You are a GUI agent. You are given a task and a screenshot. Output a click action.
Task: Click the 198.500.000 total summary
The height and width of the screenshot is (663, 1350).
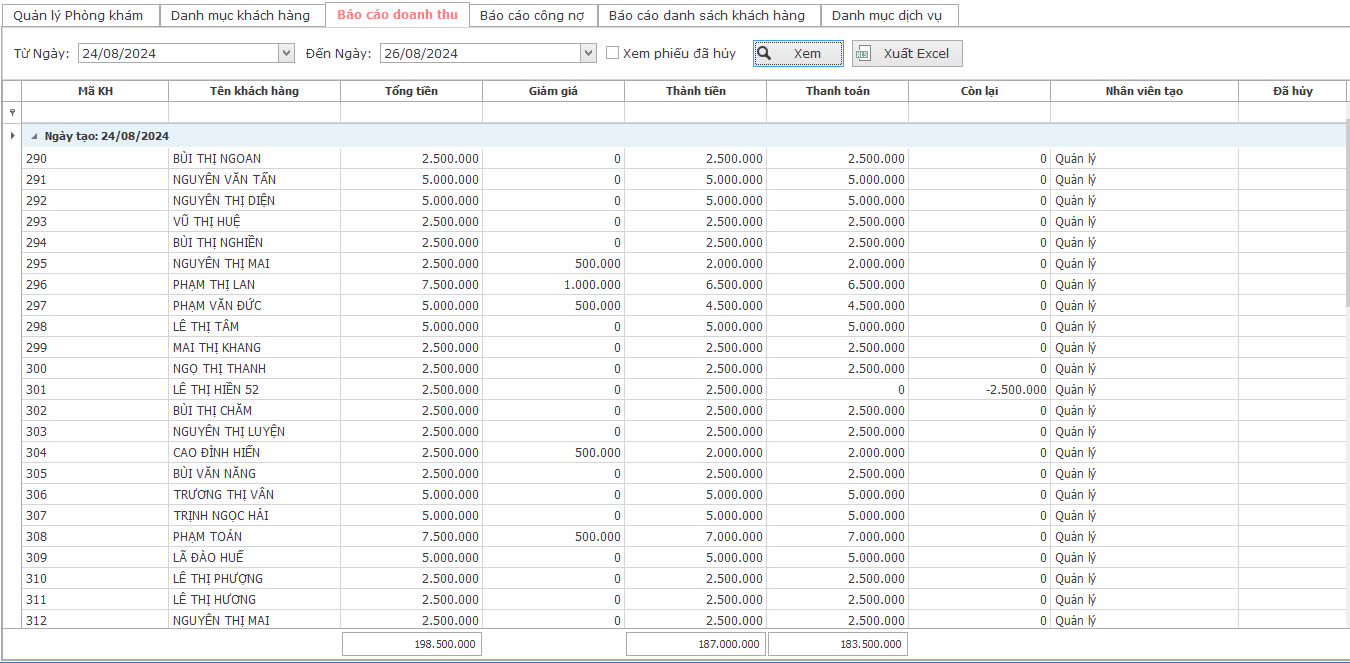coord(412,644)
